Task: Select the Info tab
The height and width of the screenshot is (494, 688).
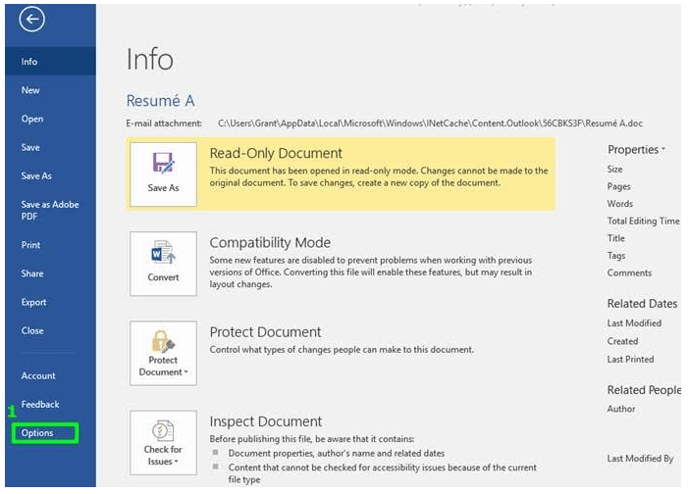Action: 30,62
